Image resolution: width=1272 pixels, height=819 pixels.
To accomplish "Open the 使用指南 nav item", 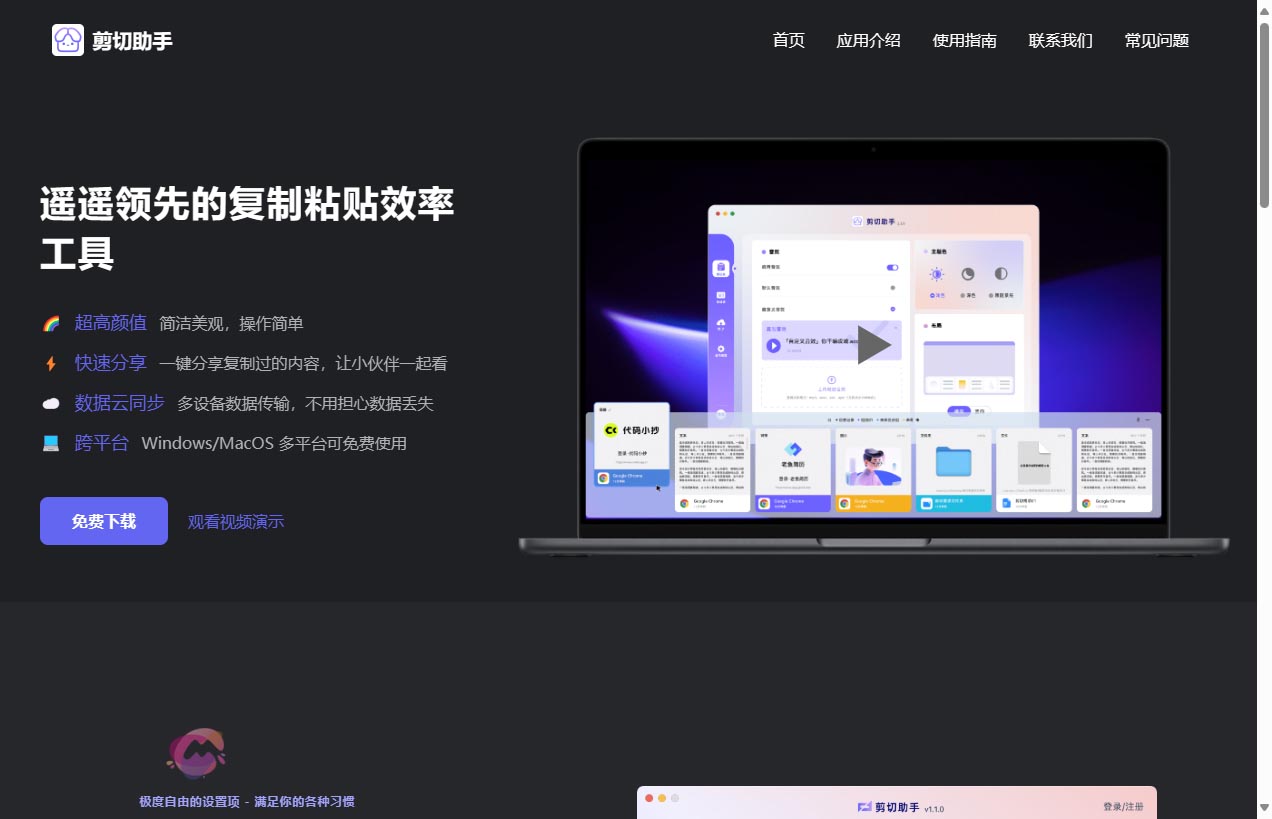I will (964, 41).
